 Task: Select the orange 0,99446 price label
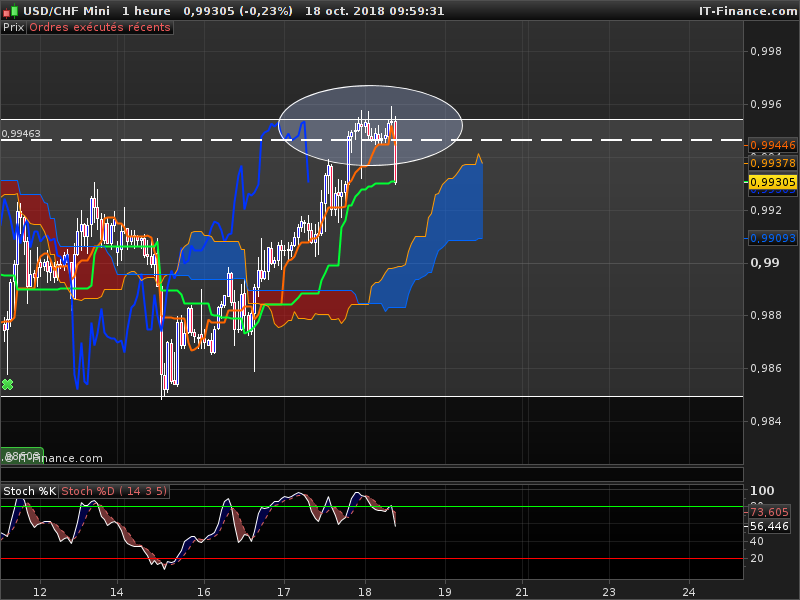click(772, 145)
